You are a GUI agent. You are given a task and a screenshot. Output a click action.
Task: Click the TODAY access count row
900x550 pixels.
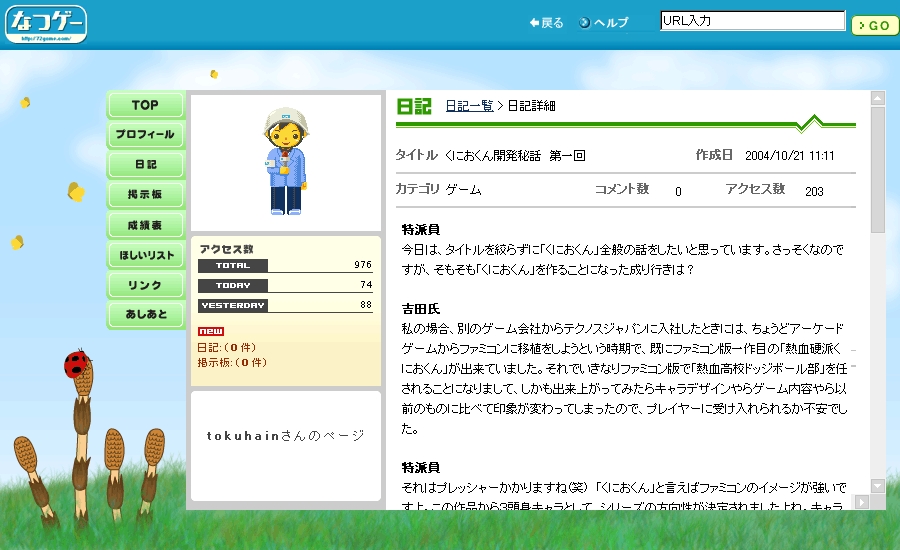(285, 285)
